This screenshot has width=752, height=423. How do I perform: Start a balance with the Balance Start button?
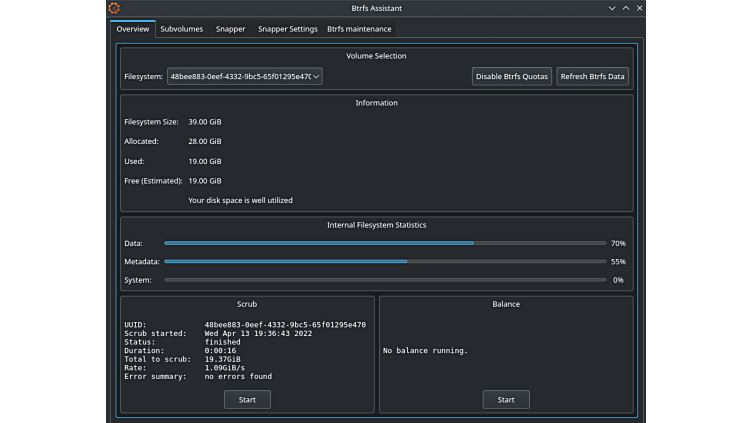[506, 399]
